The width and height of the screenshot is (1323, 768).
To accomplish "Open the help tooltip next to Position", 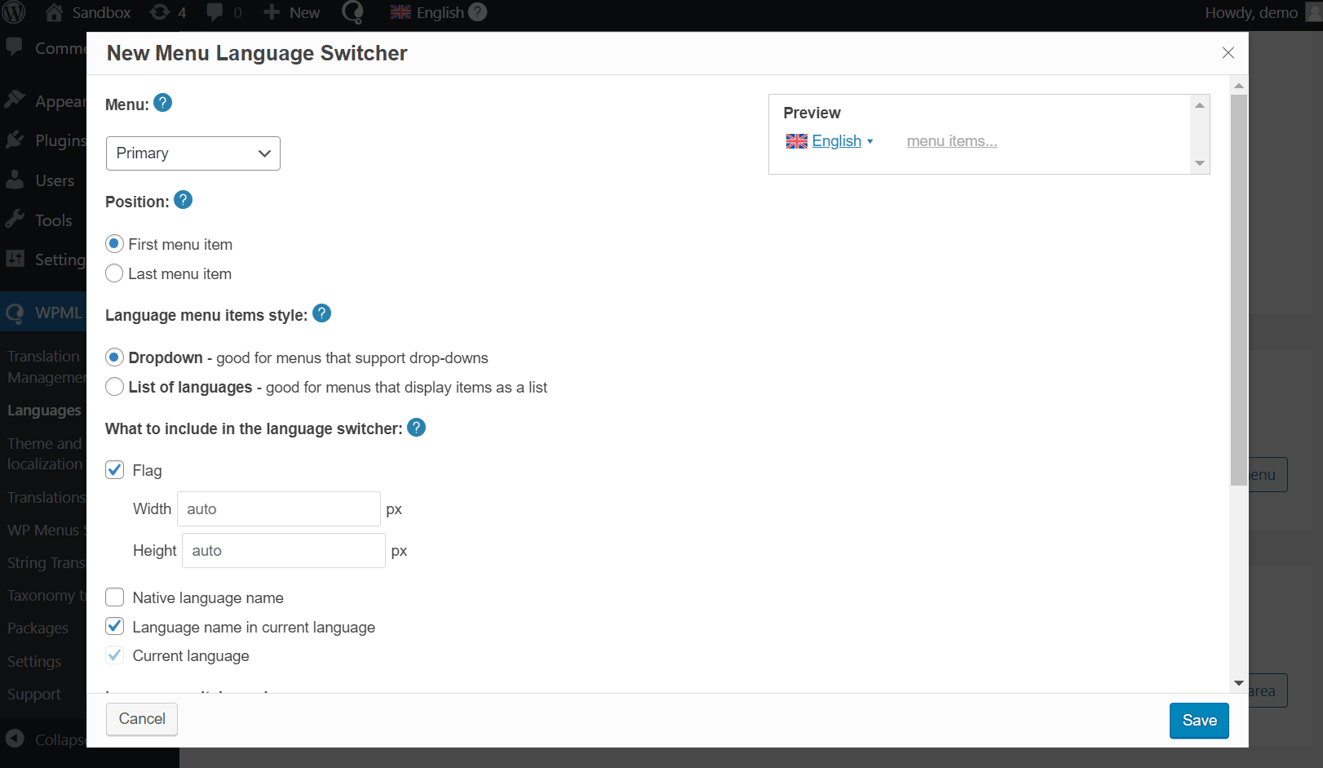I will [x=183, y=200].
